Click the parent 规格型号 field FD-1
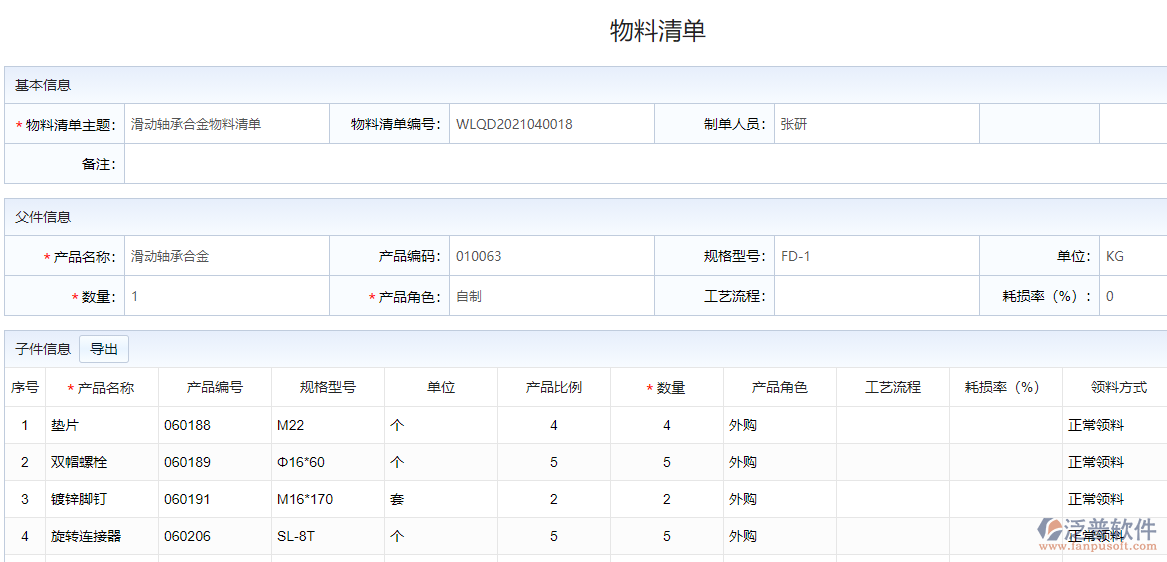Viewport: 1167px width, 562px height. pyautogui.click(x=876, y=256)
